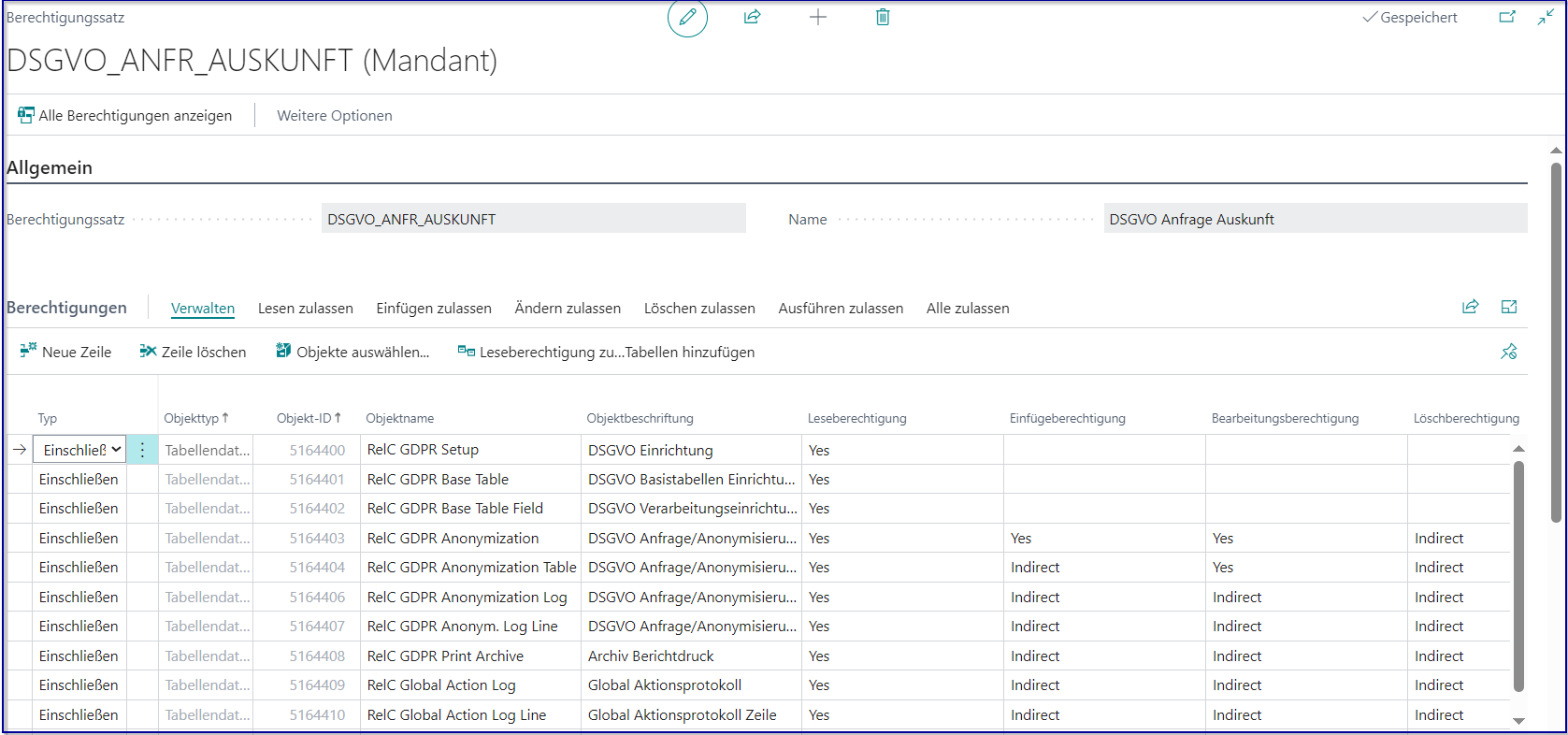The height and width of the screenshot is (735, 1568).
Task: Click the page vertical scrollbar
Action: coord(1556,341)
